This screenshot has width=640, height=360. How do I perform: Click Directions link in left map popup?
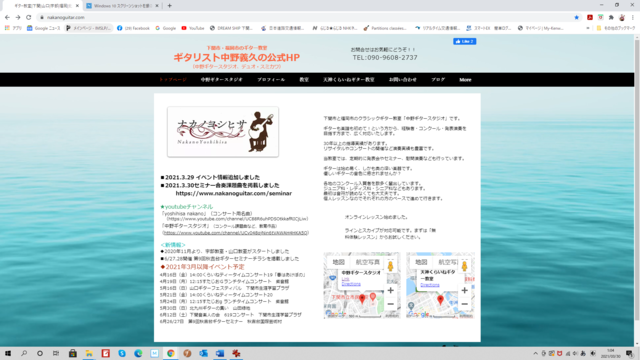pos(351,284)
